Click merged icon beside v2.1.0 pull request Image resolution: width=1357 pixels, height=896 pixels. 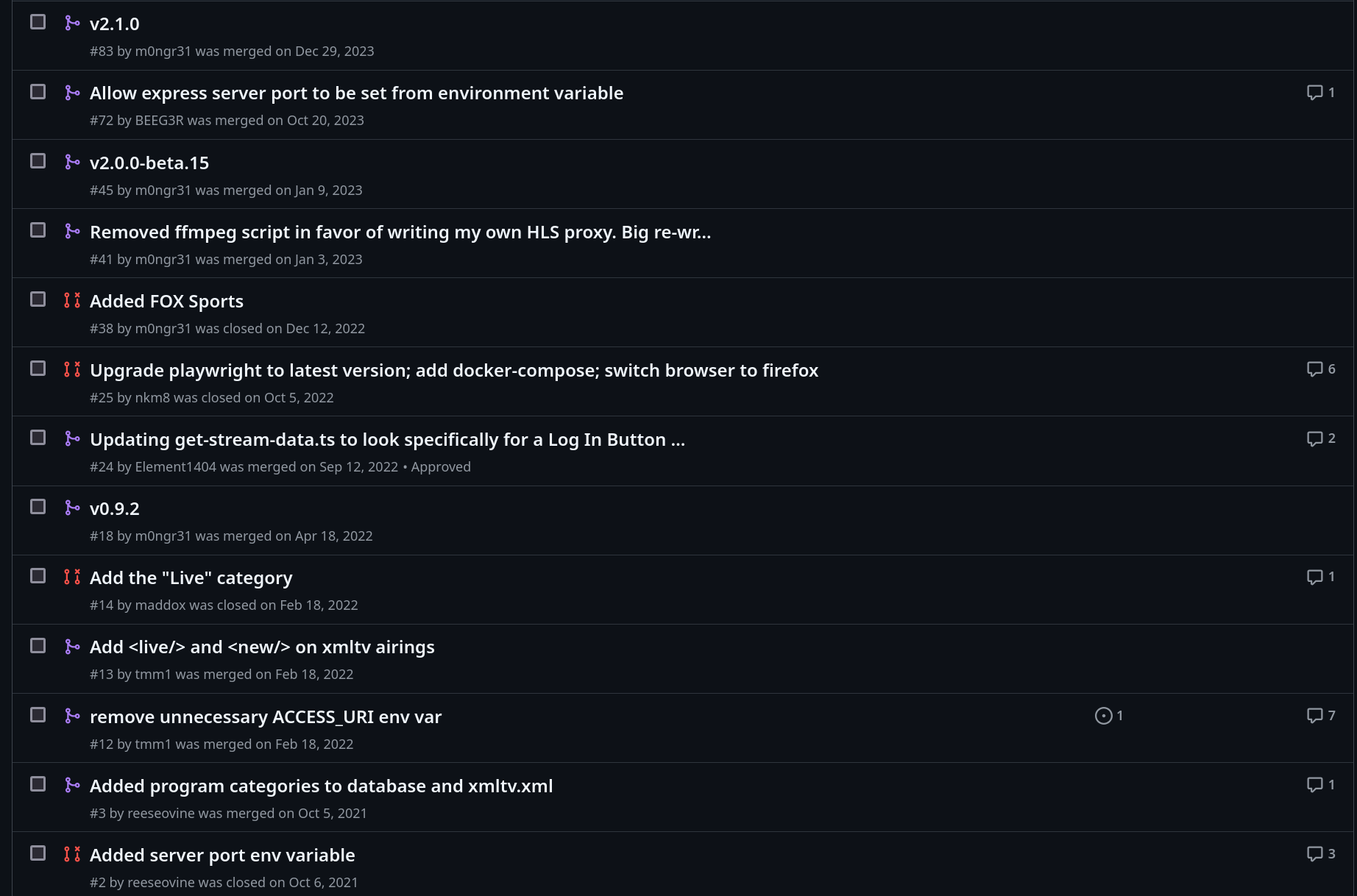(72, 23)
